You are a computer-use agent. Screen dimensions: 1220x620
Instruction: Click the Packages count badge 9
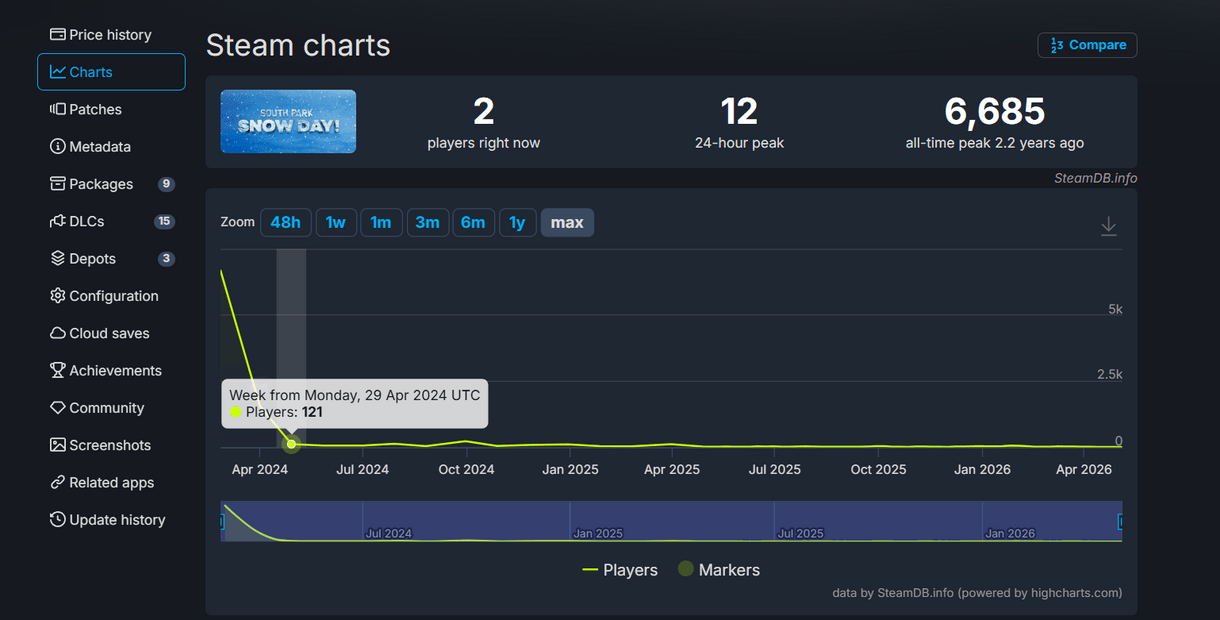tap(166, 184)
